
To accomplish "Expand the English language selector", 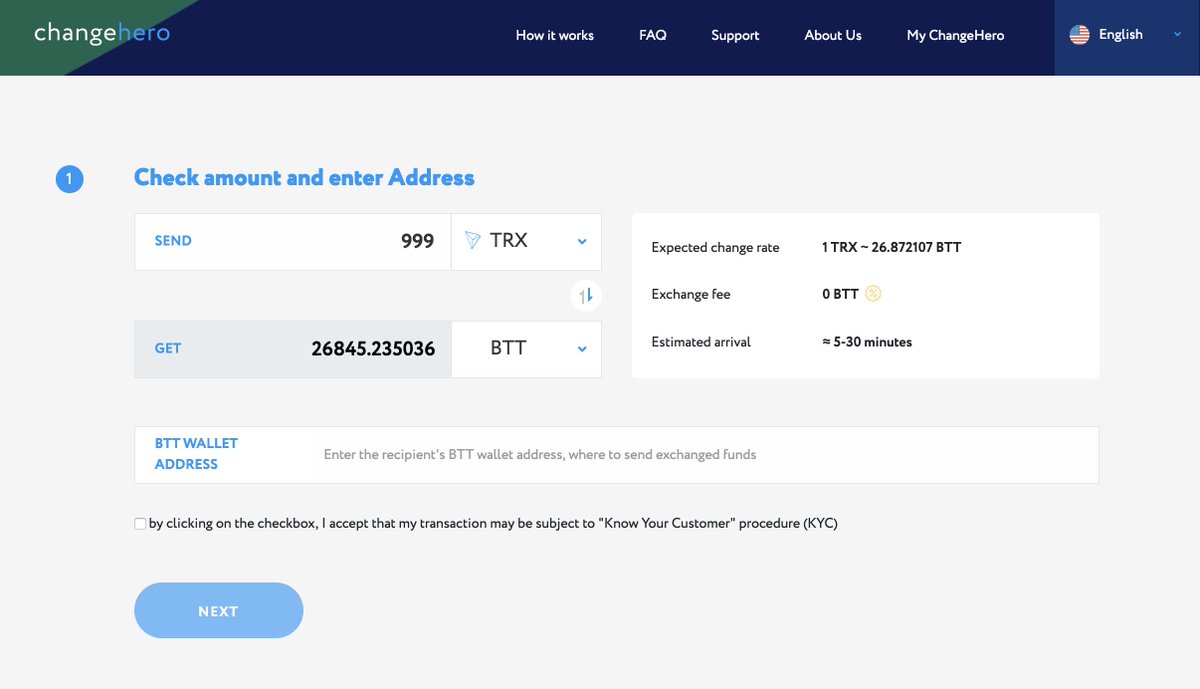I will point(1127,35).
